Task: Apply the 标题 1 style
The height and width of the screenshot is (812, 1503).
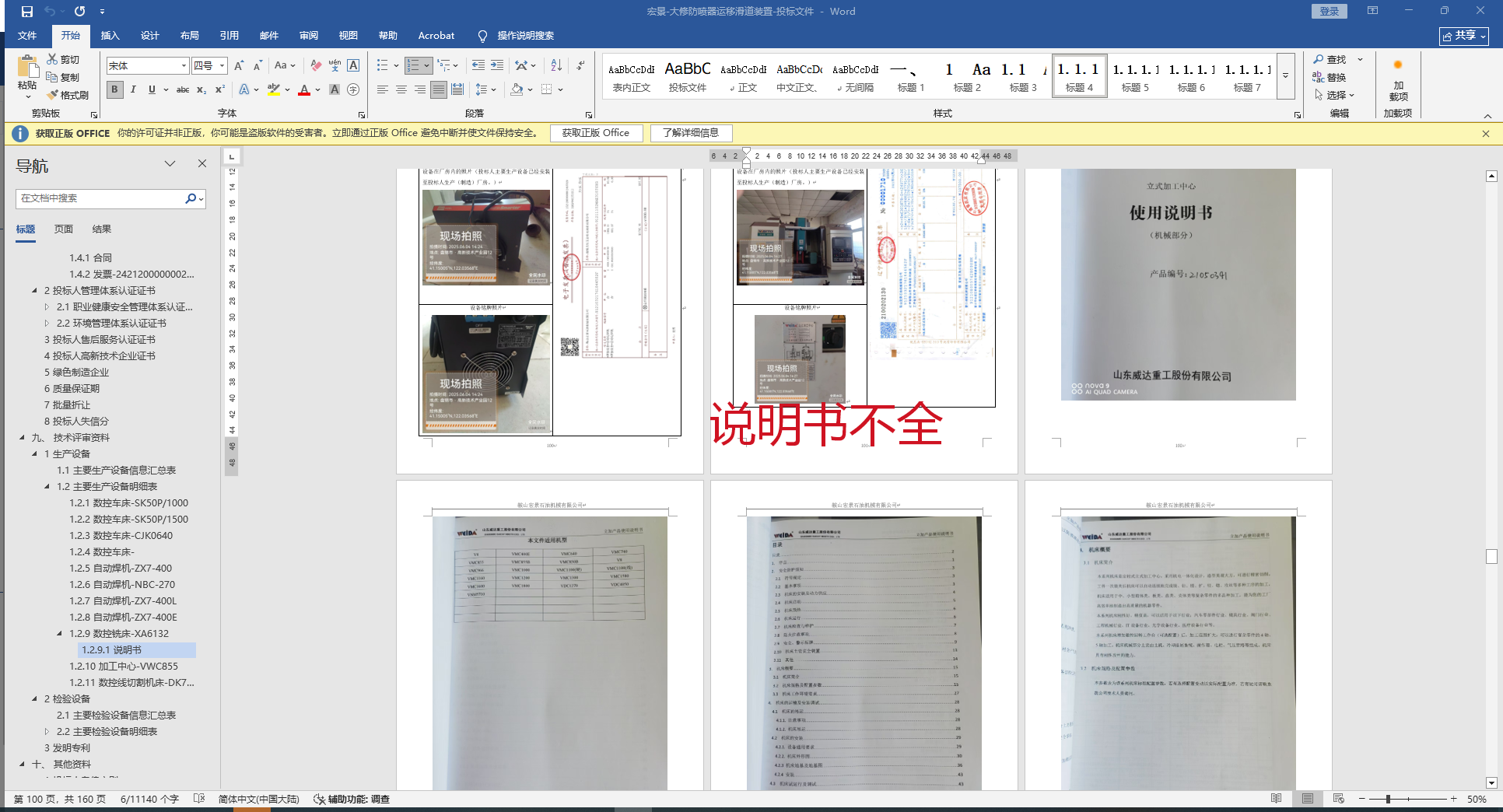Action: tap(911, 77)
